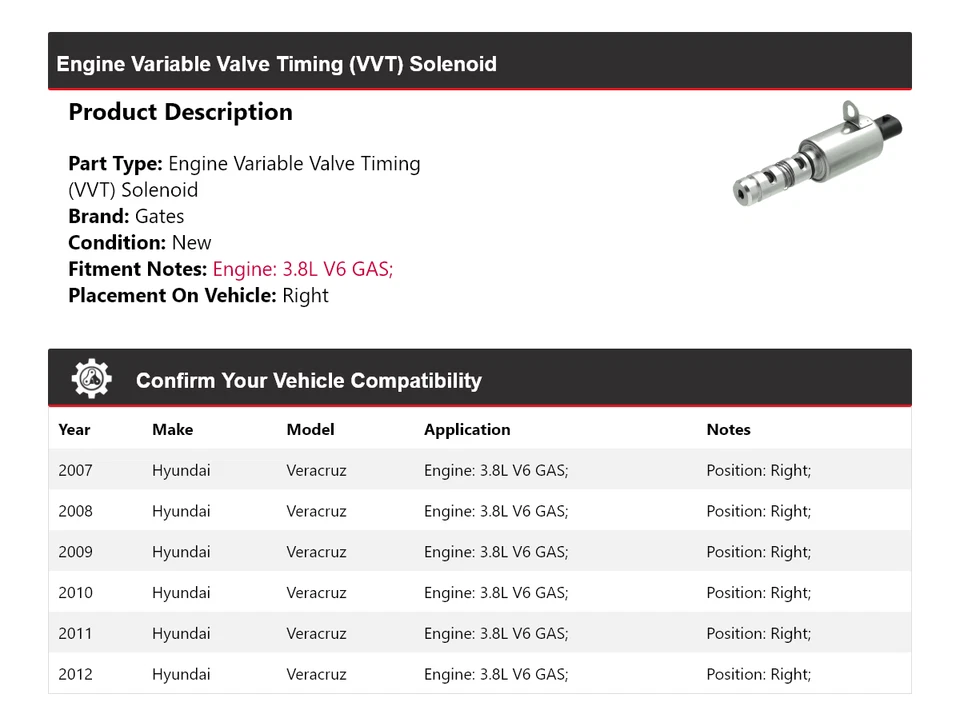Click the Confirm Your Vehicle Compatibility heading
The width and height of the screenshot is (960, 726).
pyautogui.click(x=309, y=380)
